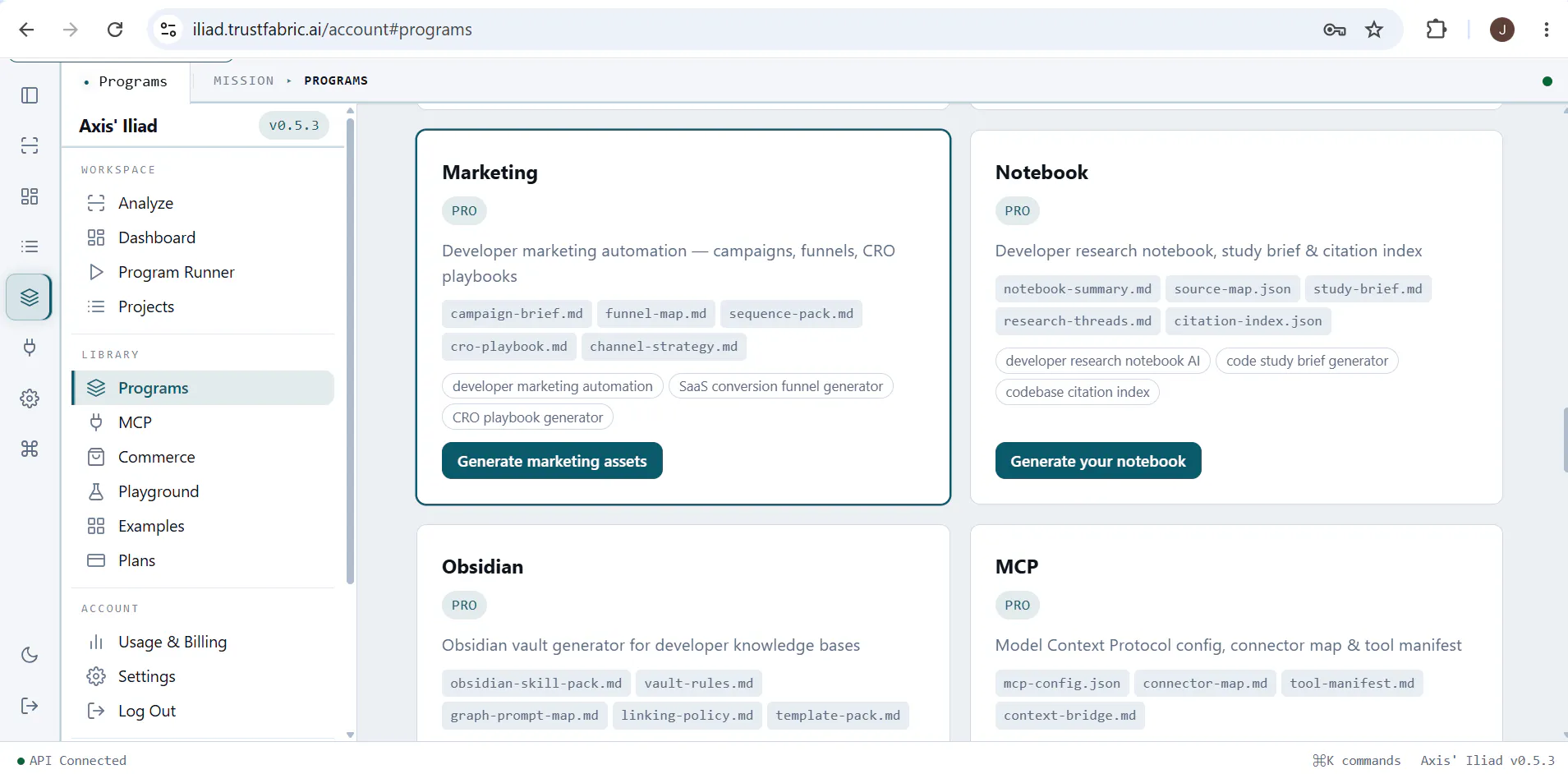Open the settings gear icon in rail
This screenshot has height=774, width=1568.
pyautogui.click(x=30, y=399)
